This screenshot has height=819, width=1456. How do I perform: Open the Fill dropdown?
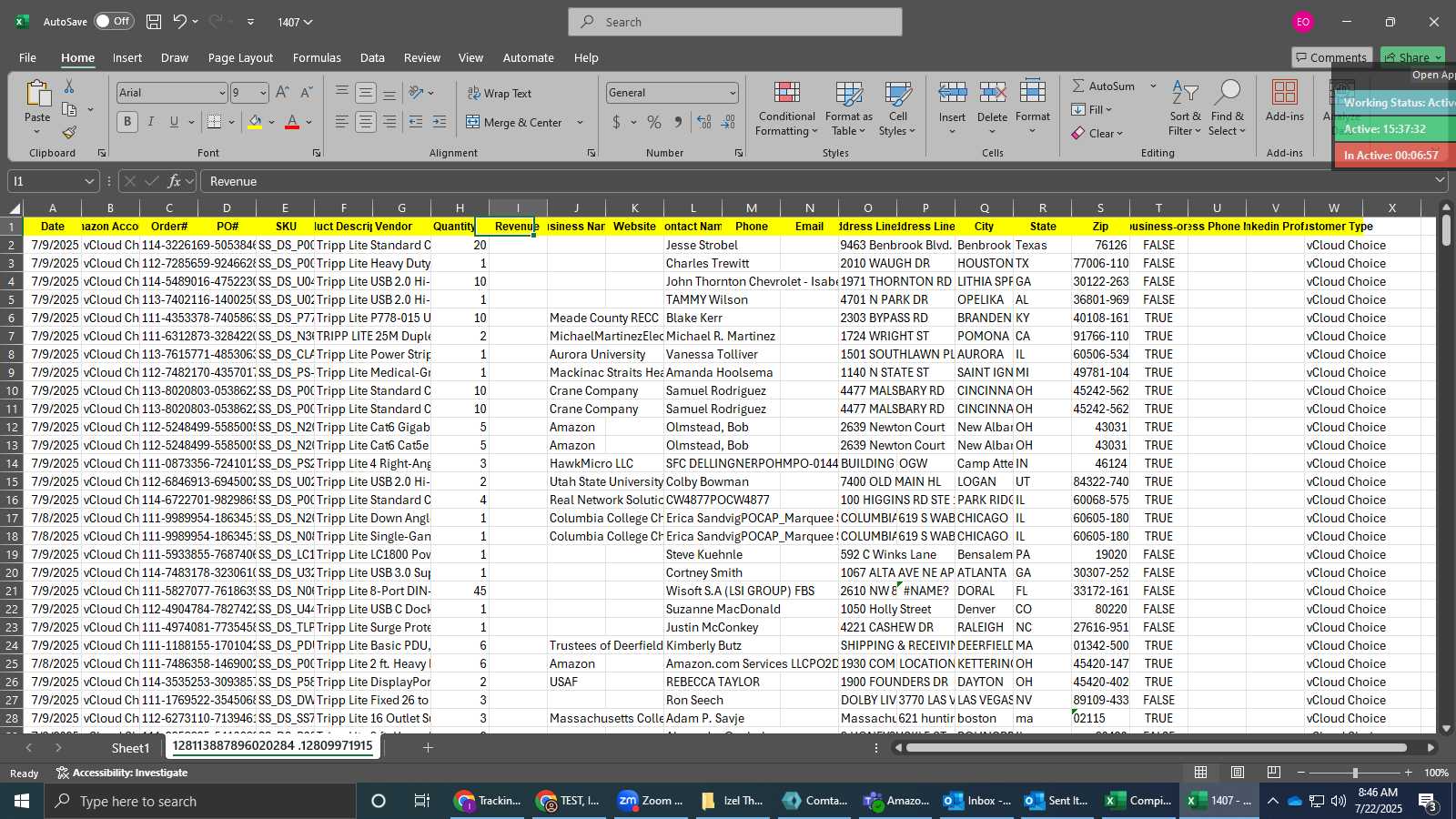coord(1092,109)
